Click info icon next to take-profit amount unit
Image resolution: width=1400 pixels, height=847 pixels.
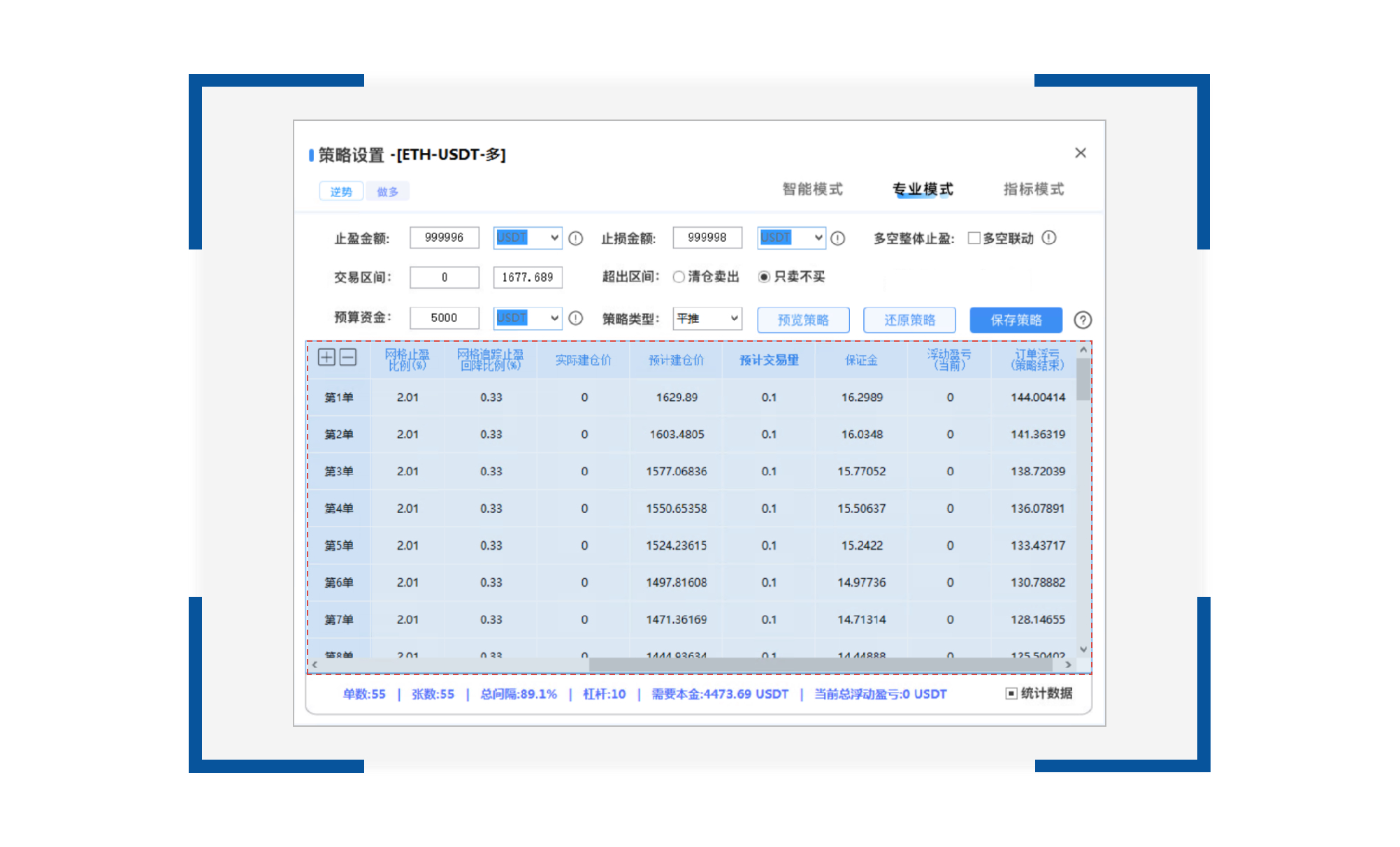(576, 238)
